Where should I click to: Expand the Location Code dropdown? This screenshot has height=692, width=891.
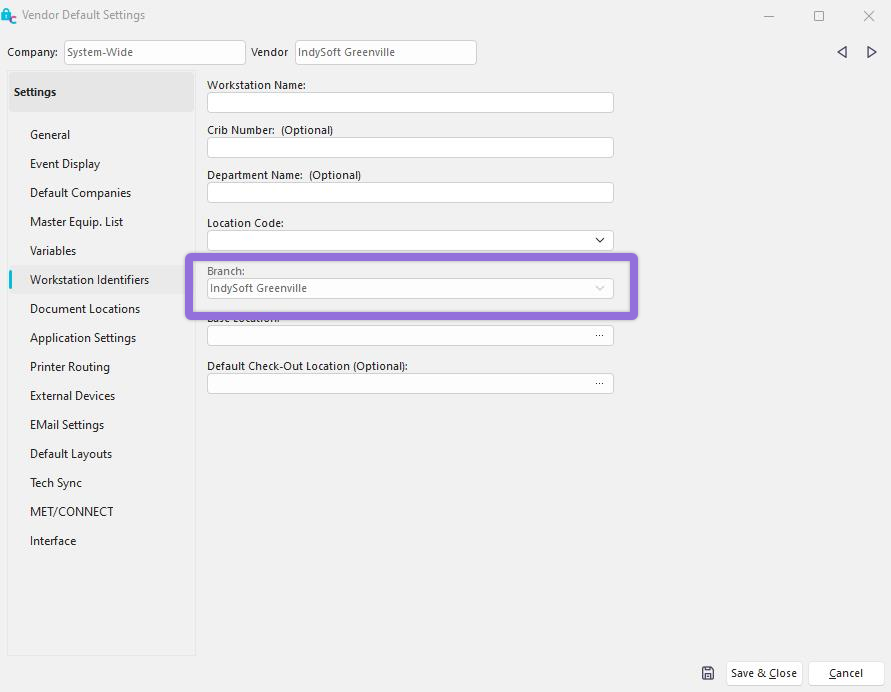pos(599,240)
